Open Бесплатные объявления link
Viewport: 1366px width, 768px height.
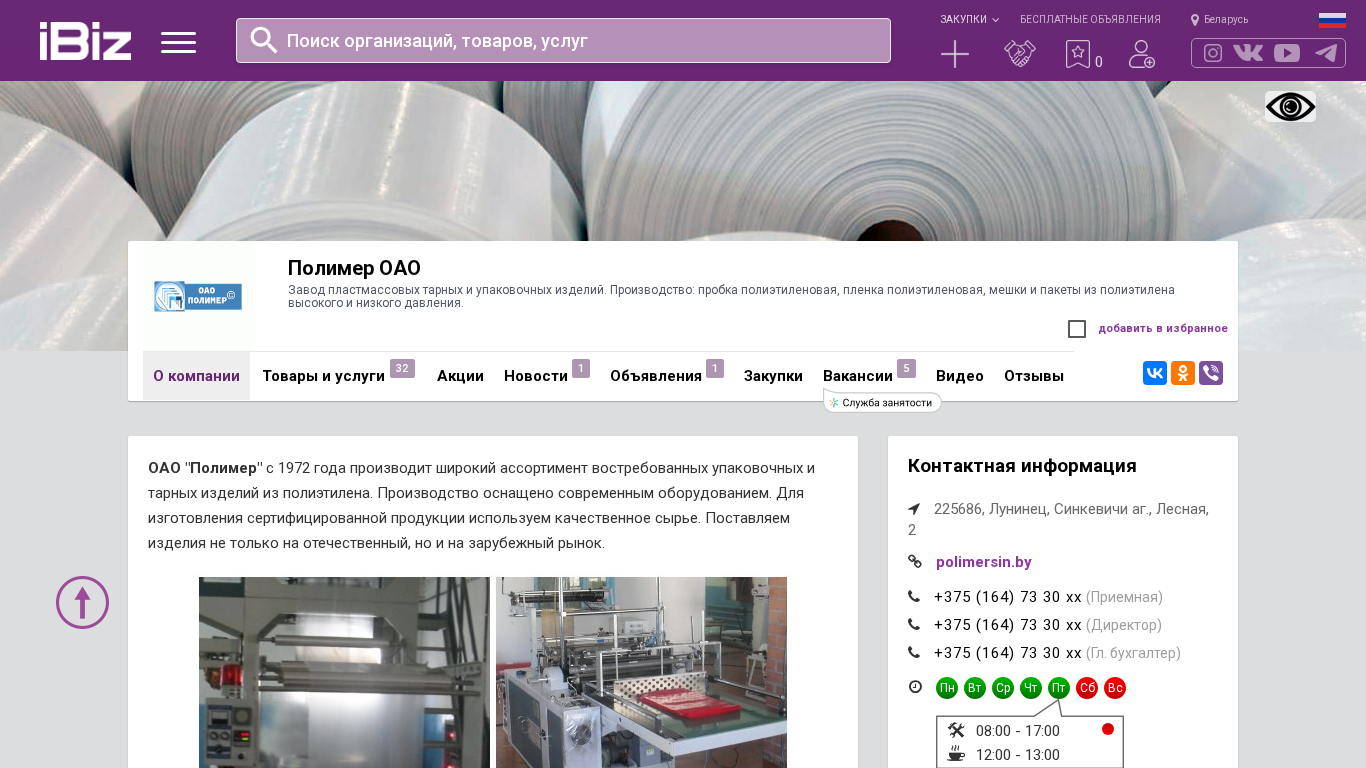click(x=1090, y=19)
